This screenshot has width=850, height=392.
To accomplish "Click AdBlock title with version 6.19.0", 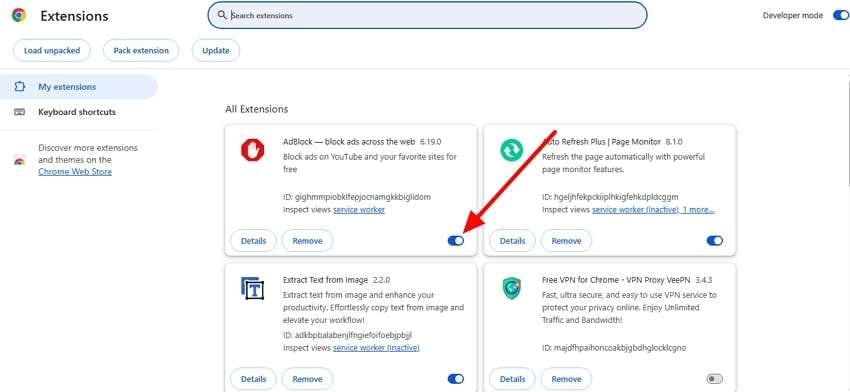I will [x=362, y=142].
